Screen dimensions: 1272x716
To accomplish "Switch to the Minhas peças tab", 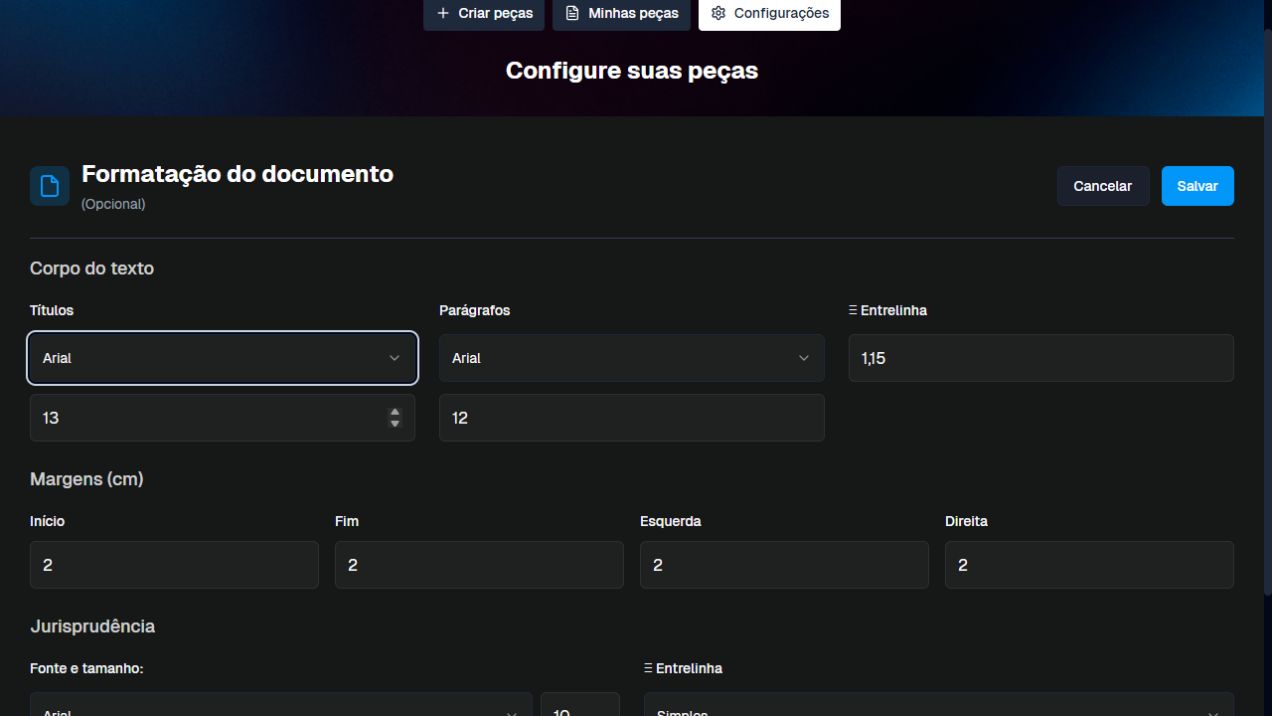I will tap(621, 14).
